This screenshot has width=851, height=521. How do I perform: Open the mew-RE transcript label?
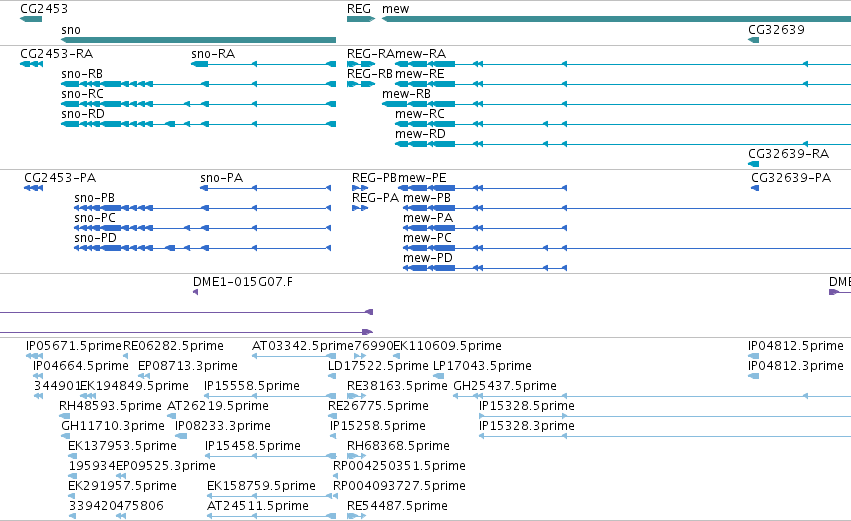(420, 74)
